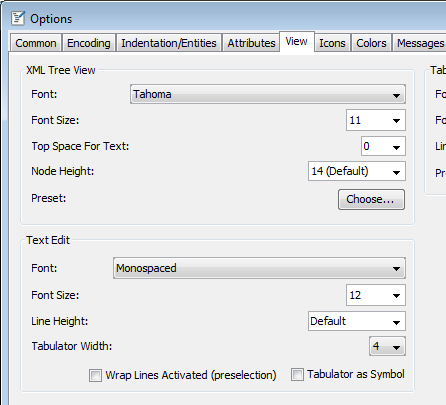Toggle the Tabulator as Symbol checkbox
Image resolution: width=446 pixels, height=405 pixels.
coord(297,374)
